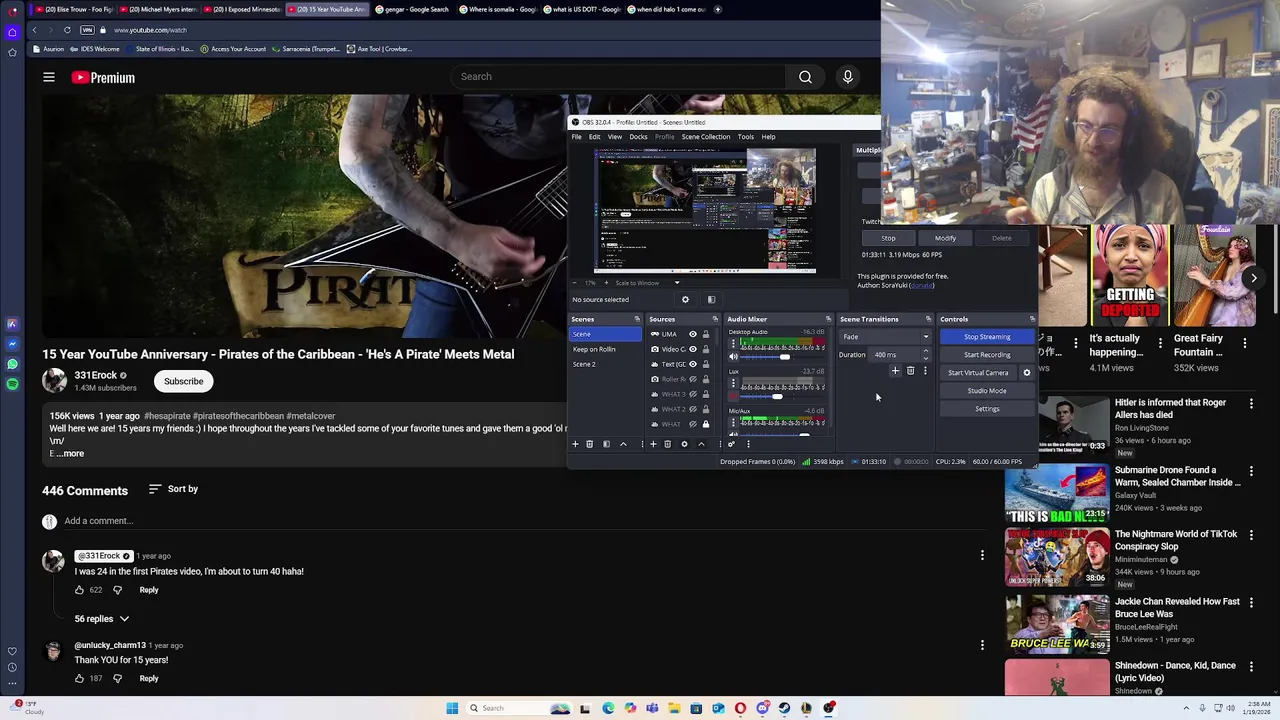Adjust Lux volume slider in mixer

click(x=778, y=396)
